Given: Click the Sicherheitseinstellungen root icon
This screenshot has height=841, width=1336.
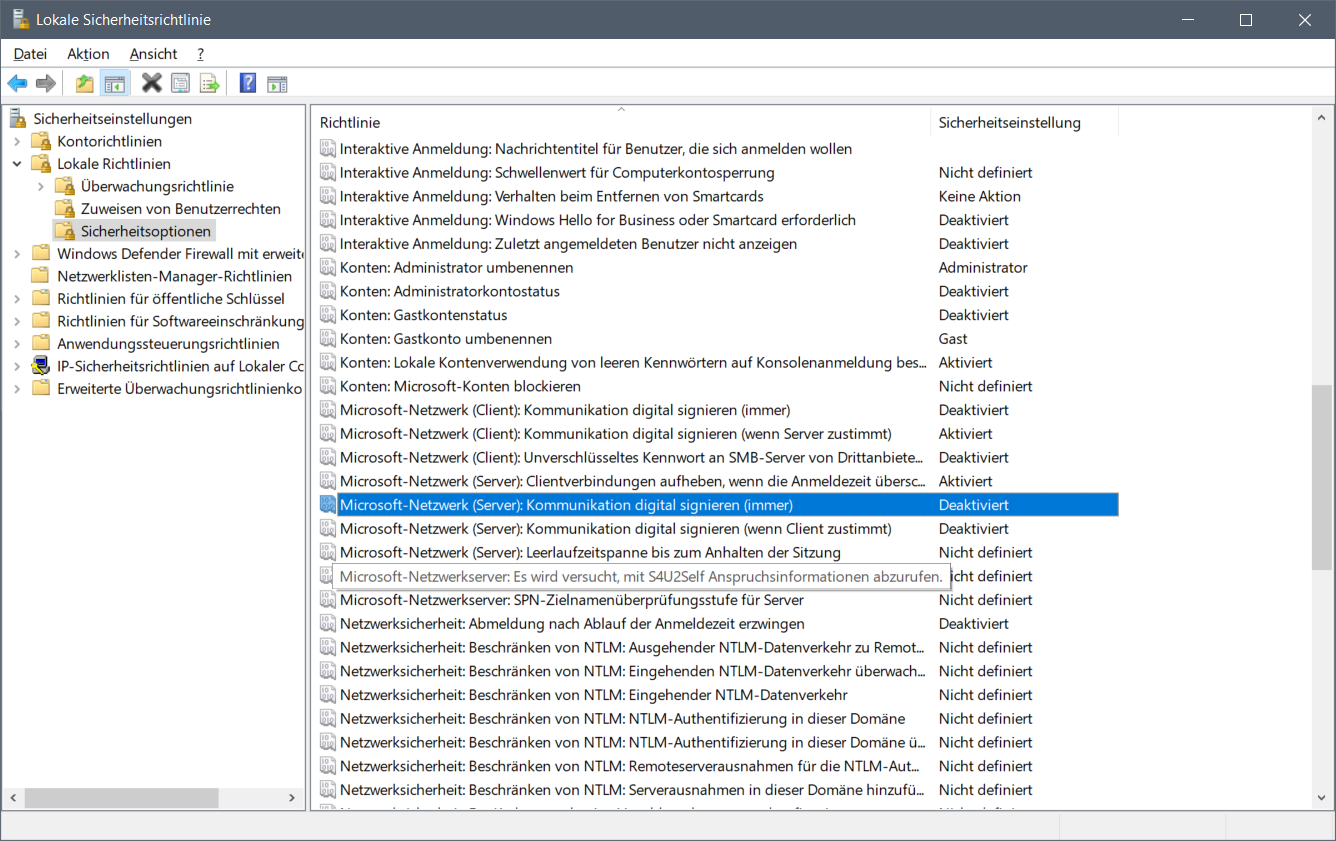Looking at the screenshot, I should tap(19, 119).
